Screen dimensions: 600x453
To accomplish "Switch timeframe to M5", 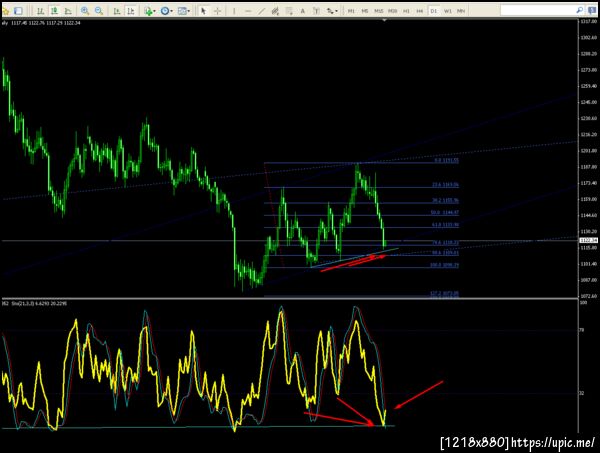I will (x=365, y=11).
